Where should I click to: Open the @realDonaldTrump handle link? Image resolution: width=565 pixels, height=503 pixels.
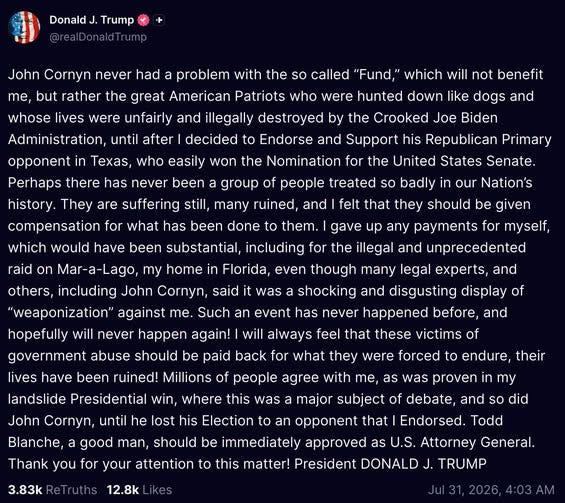98,37
